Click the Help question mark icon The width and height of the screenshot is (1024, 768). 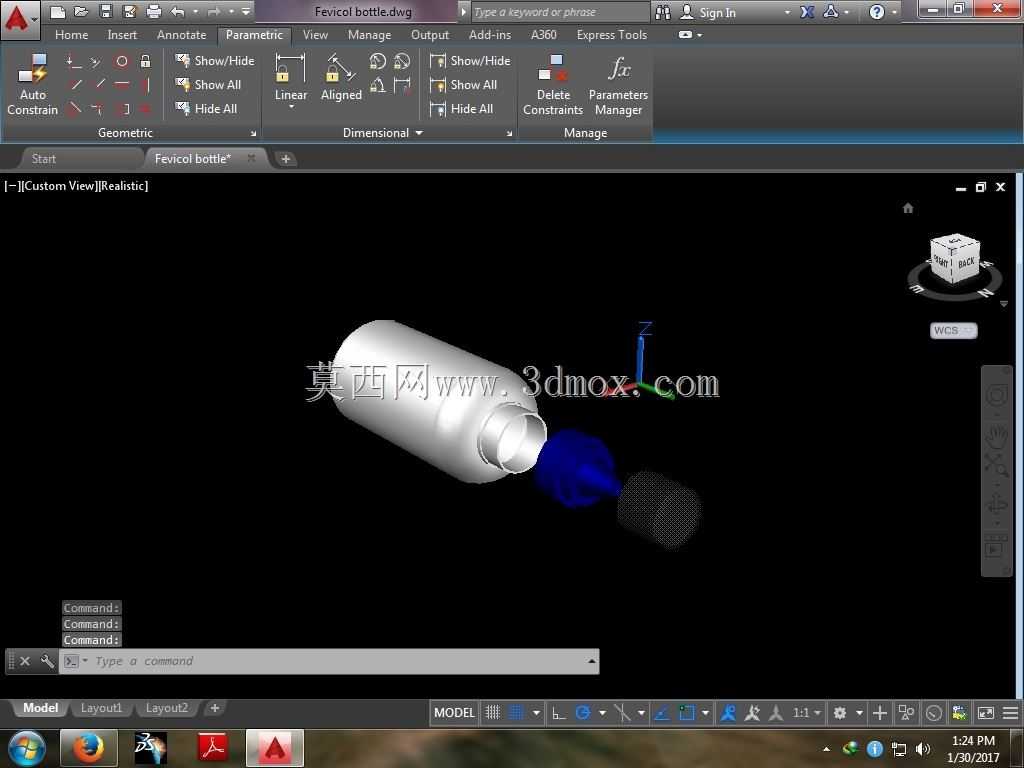[877, 12]
